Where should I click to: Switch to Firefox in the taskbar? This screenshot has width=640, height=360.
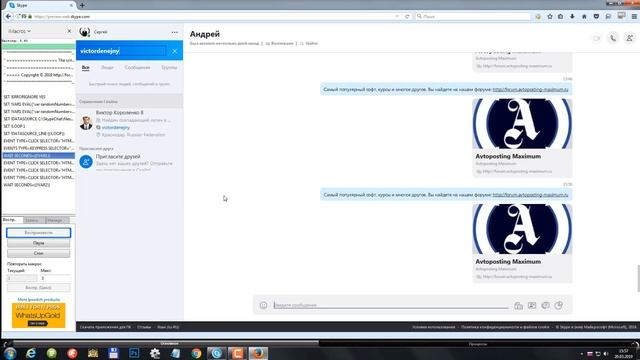pyautogui.click(x=258, y=353)
